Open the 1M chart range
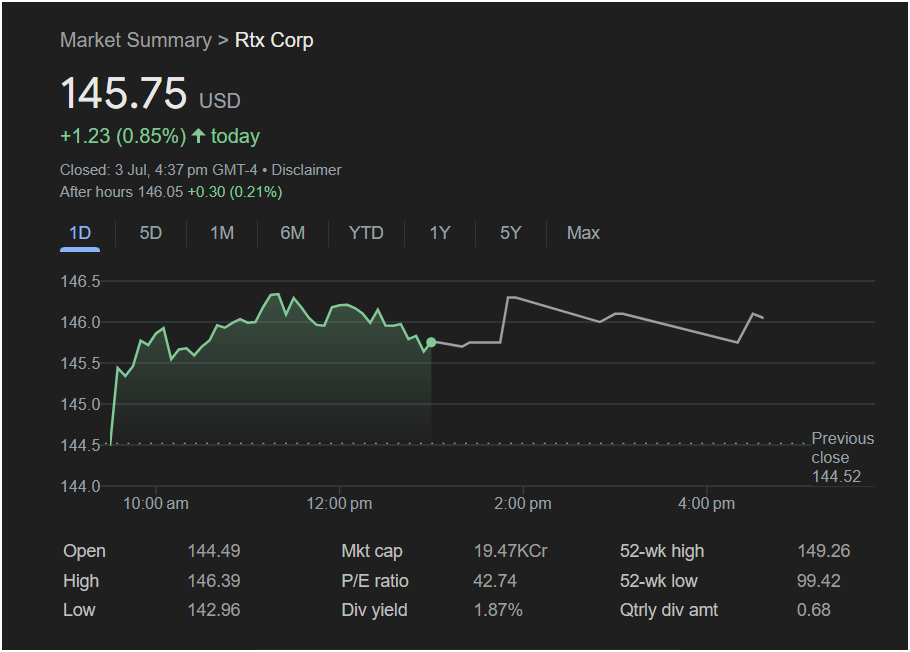910x652 pixels. coord(222,233)
